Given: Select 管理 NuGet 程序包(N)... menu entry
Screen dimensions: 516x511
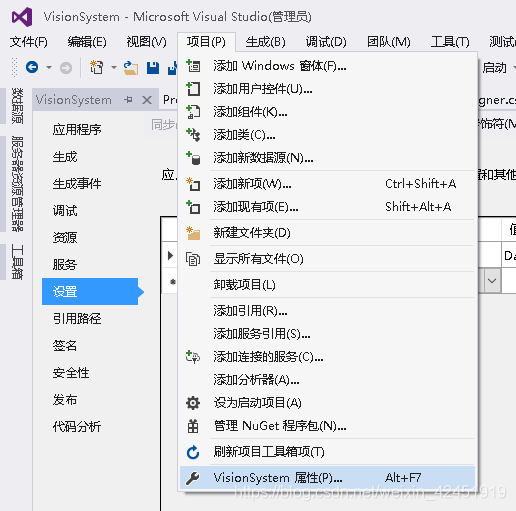Looking at the screenshot, I should [x=327, y=426].
